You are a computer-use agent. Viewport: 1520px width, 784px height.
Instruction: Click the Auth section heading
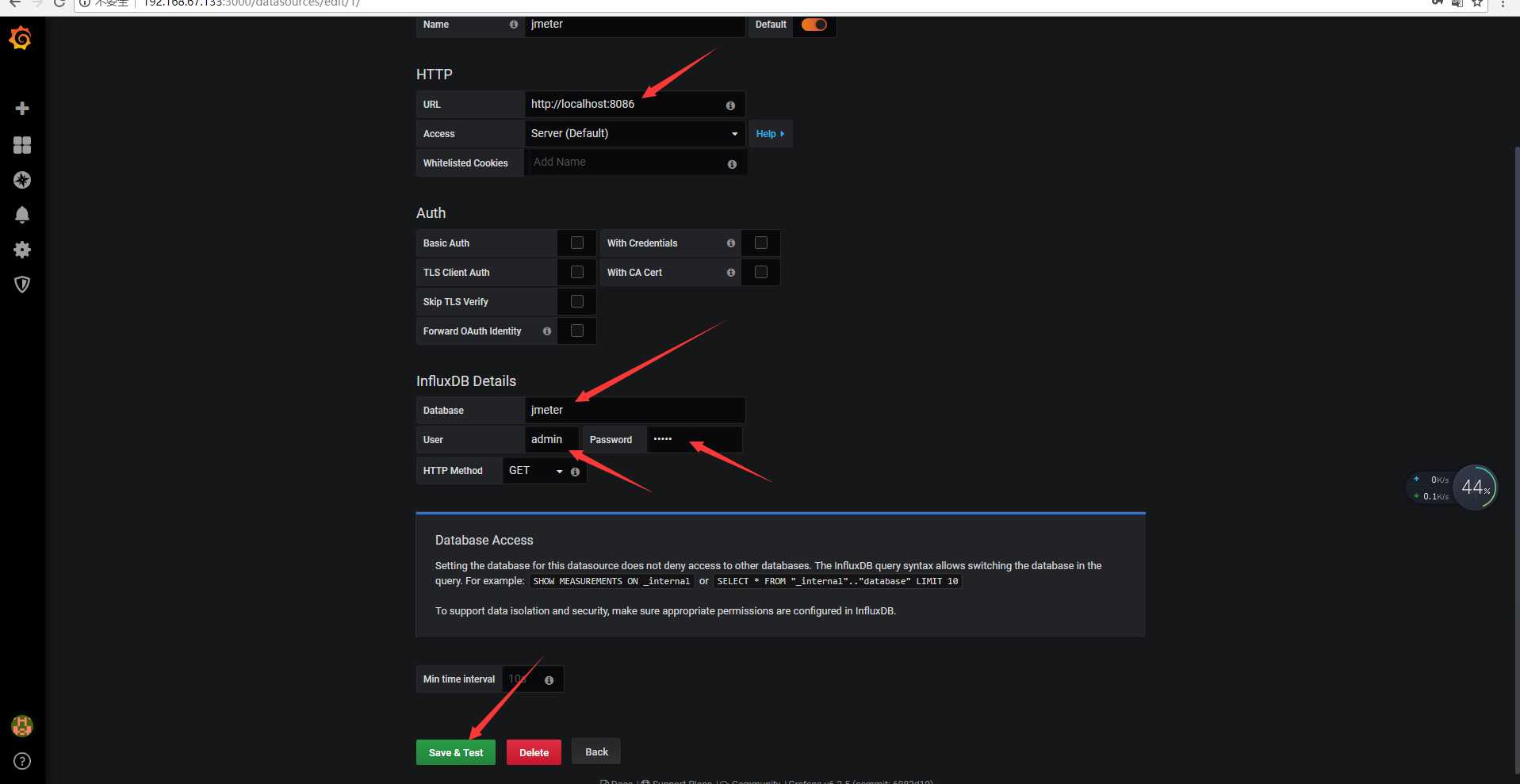point(431,213)
